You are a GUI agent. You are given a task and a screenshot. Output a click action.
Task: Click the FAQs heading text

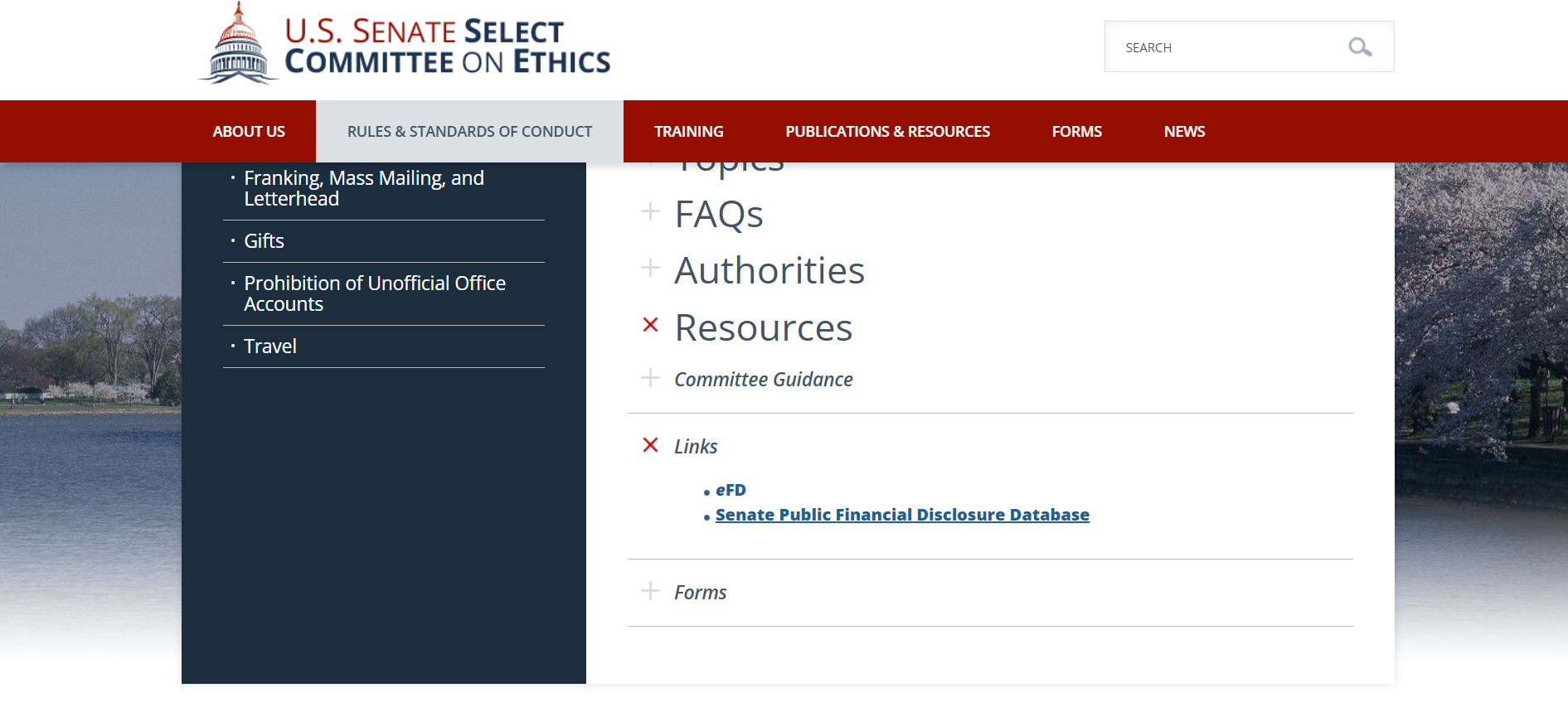(719, 214)
